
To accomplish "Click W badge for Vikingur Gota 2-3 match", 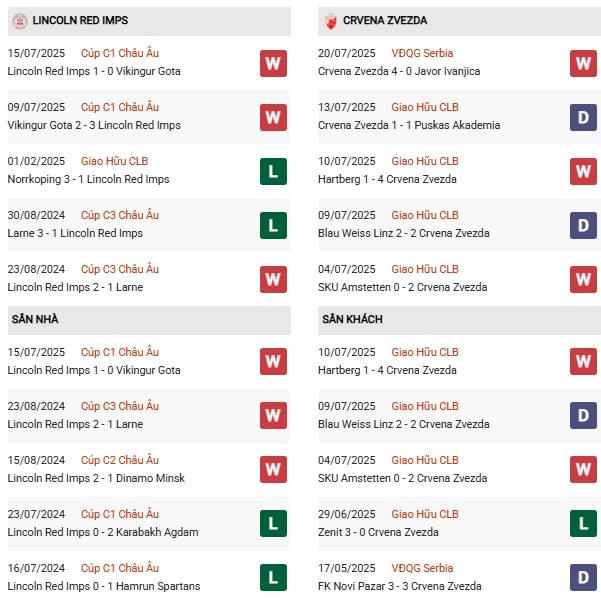I will point(273,118).
